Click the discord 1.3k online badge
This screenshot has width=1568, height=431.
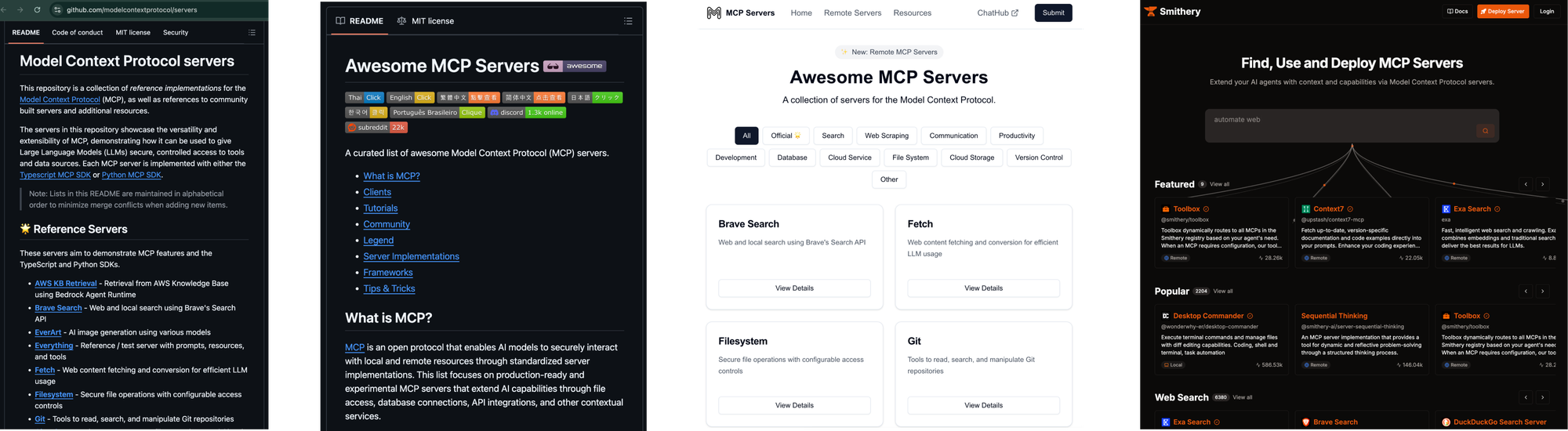(527, 112)
